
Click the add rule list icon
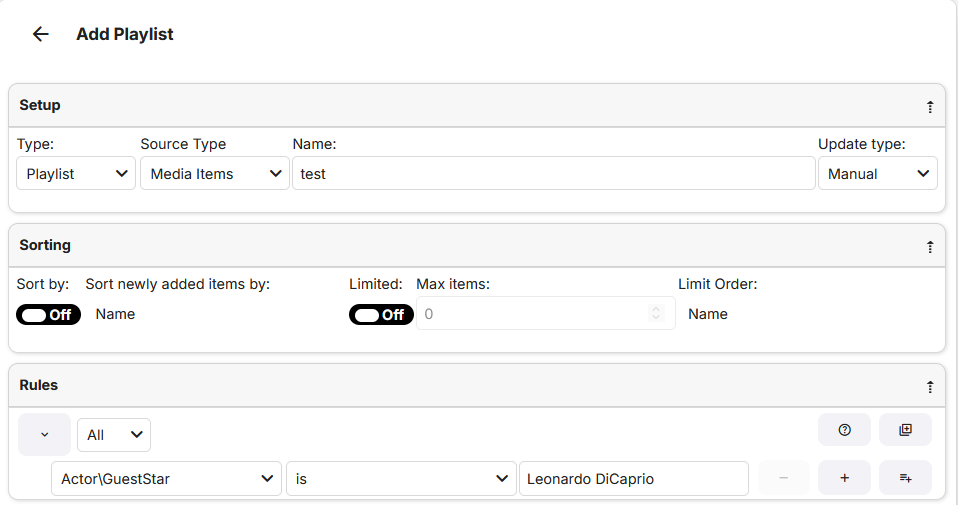point(905,478)
